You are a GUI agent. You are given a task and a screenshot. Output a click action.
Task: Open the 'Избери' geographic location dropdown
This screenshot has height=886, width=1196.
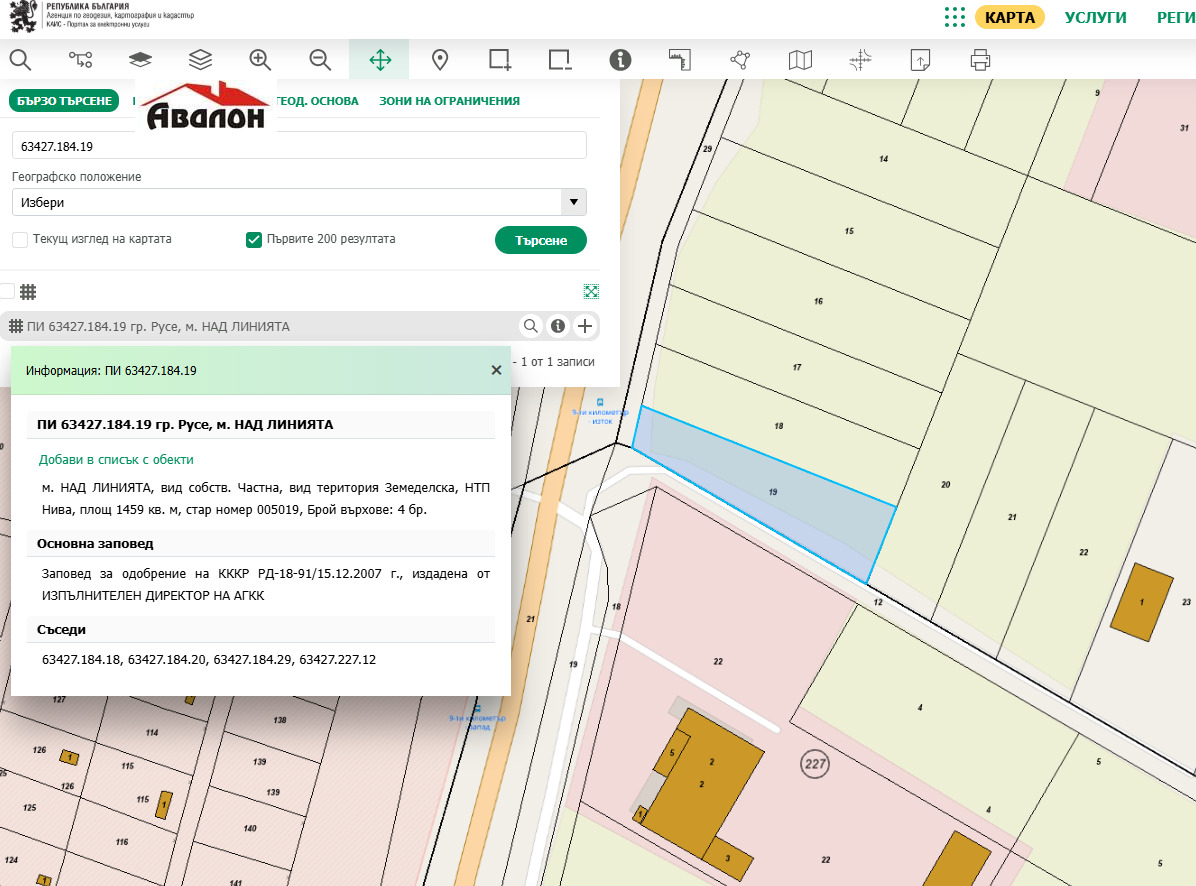(299, 202)
